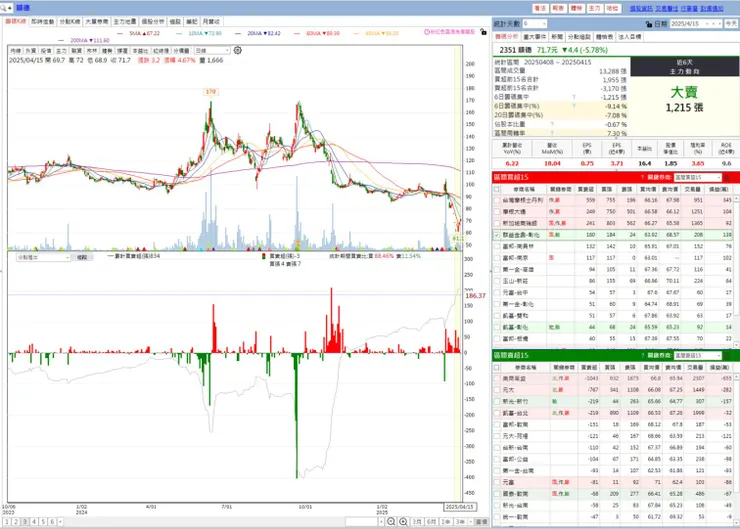Open the 新聞 tab in right panel

pos(557,36)
